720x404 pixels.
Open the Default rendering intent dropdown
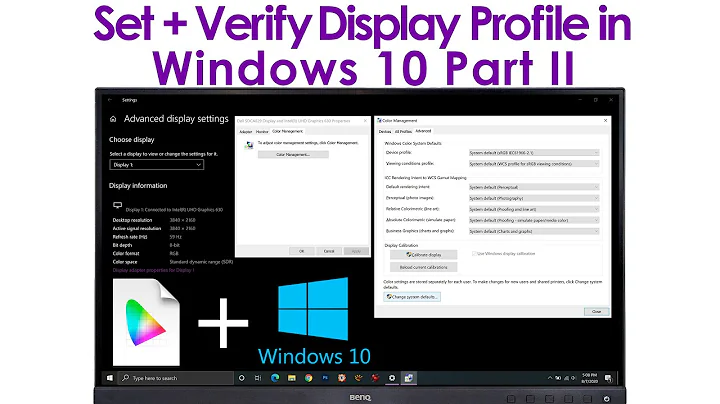[x=534, y=187]
